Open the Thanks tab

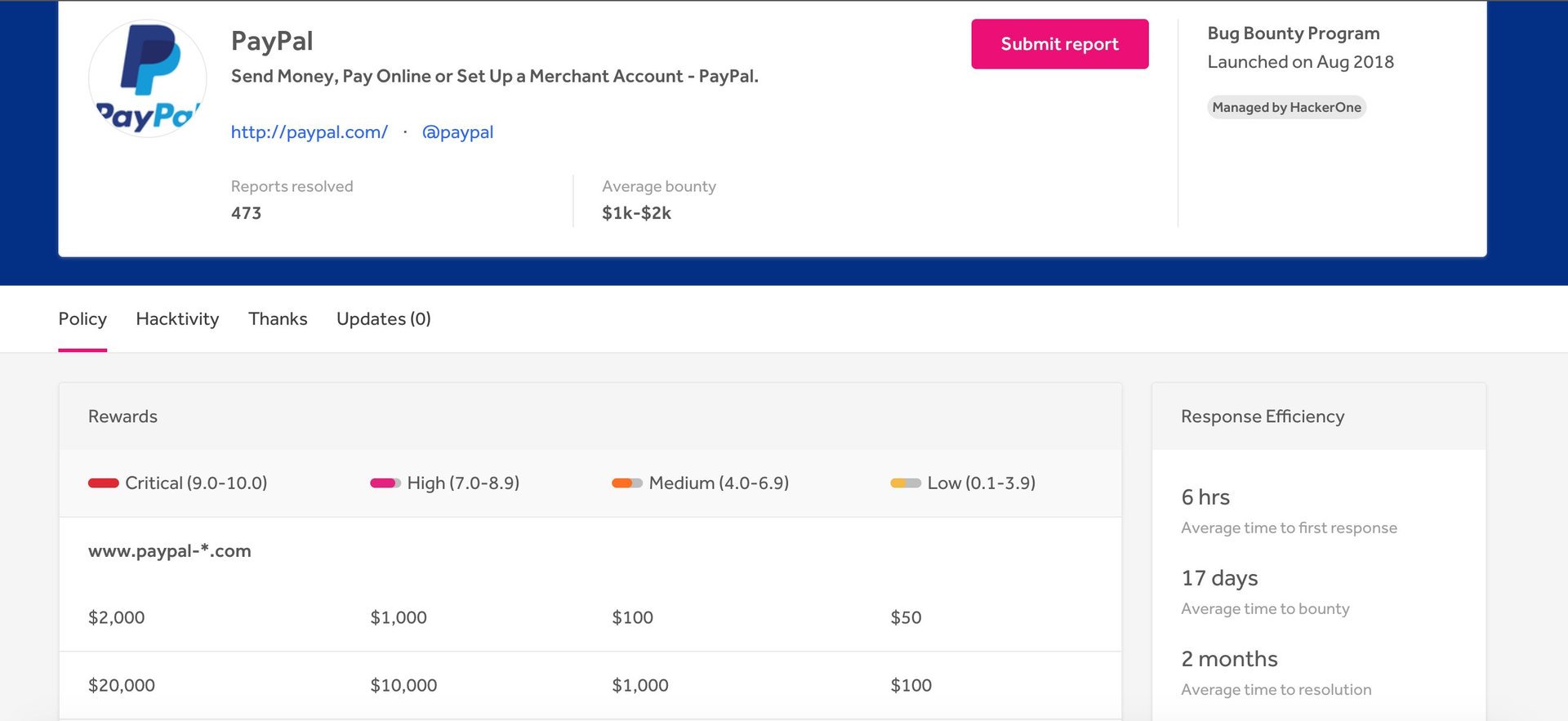(278, 319)
